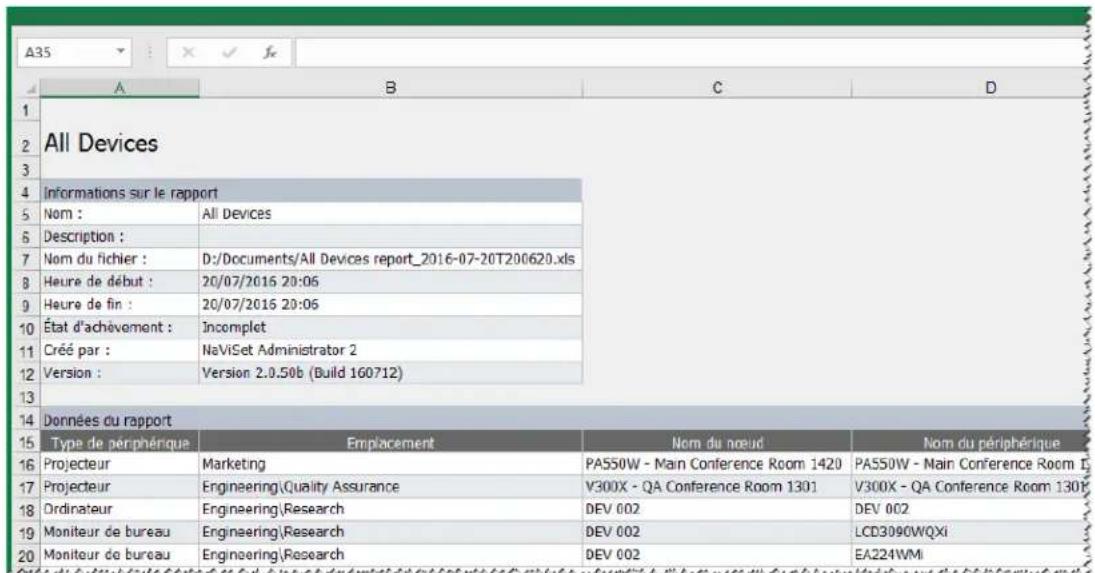
Task: Click the 'Données du rapport' cell
Action: (564, 420)
